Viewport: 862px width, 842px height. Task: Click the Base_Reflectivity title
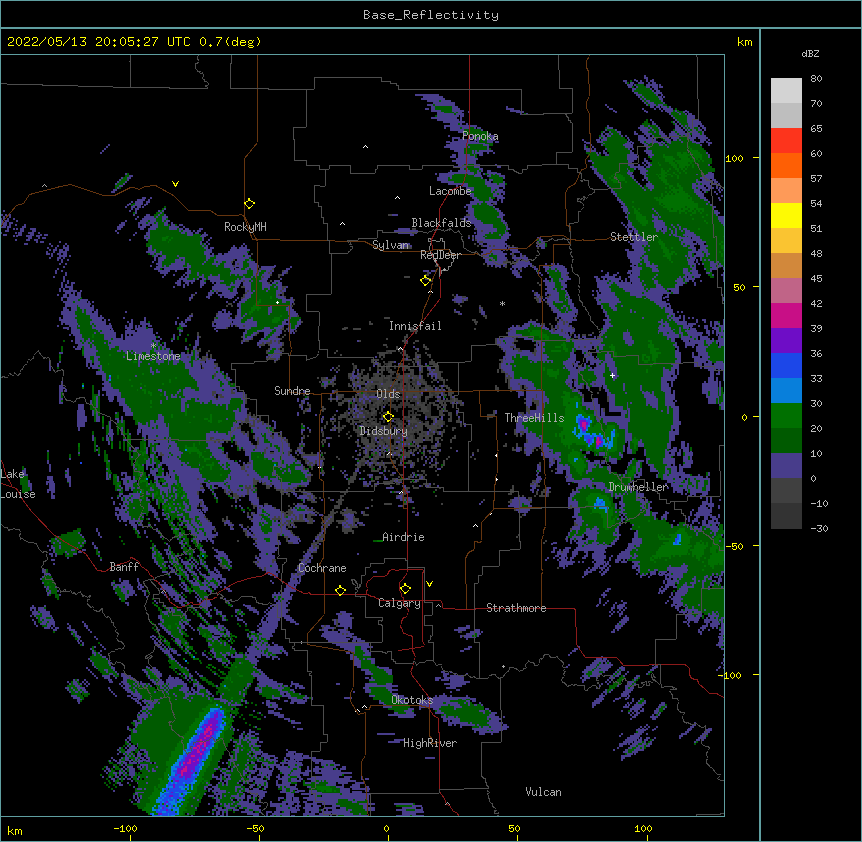[431, 15]
